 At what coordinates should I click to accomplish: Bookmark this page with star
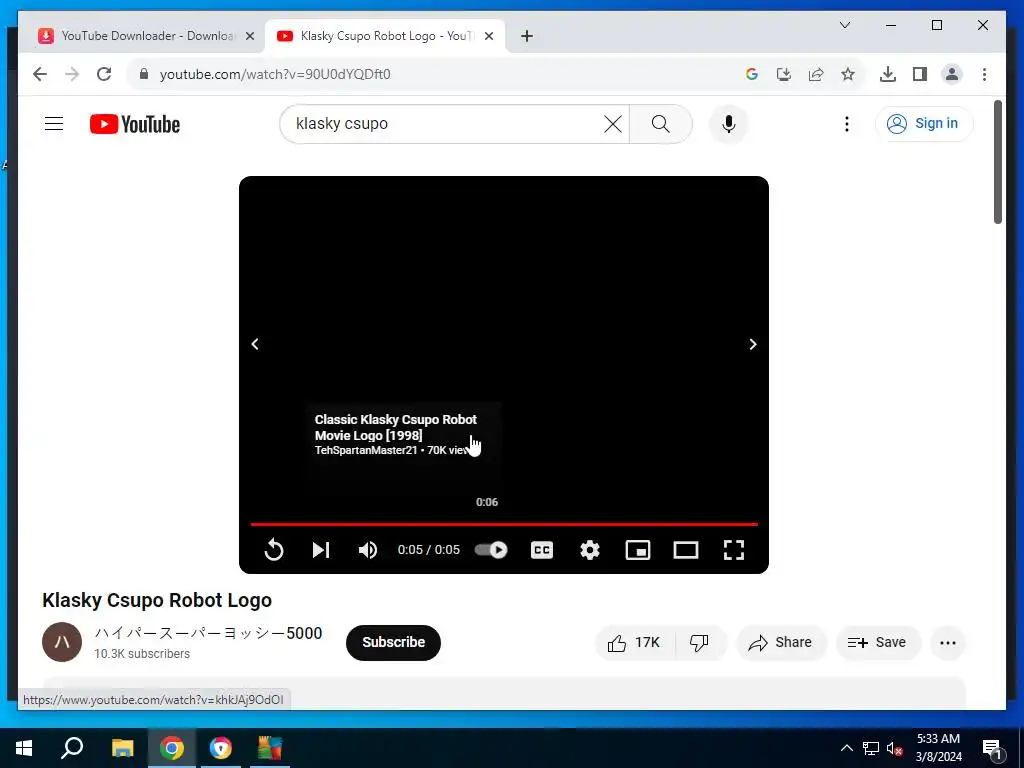848,74
